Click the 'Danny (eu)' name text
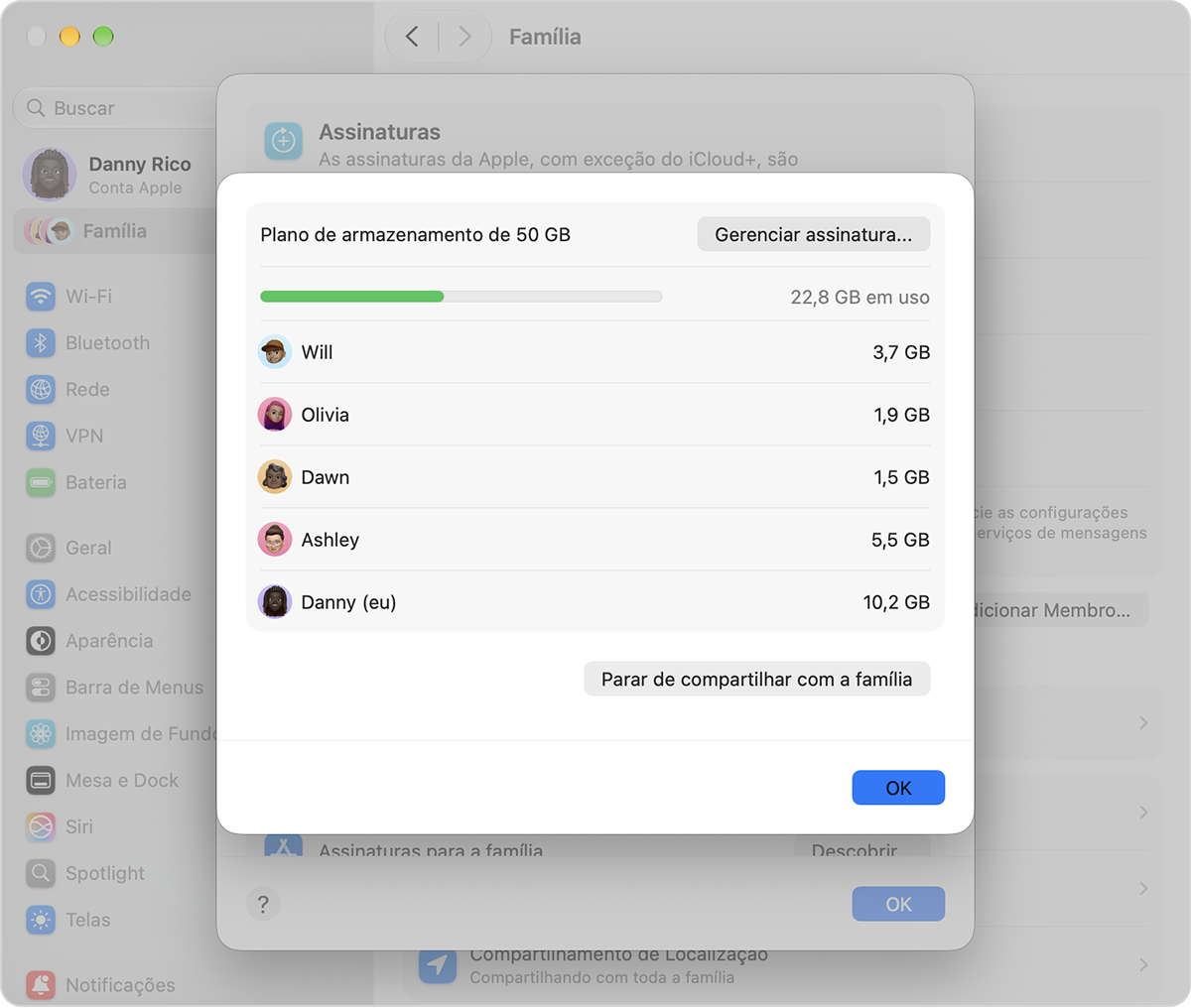Viewport: 1191px width, 1008px height. click(348, 602)
